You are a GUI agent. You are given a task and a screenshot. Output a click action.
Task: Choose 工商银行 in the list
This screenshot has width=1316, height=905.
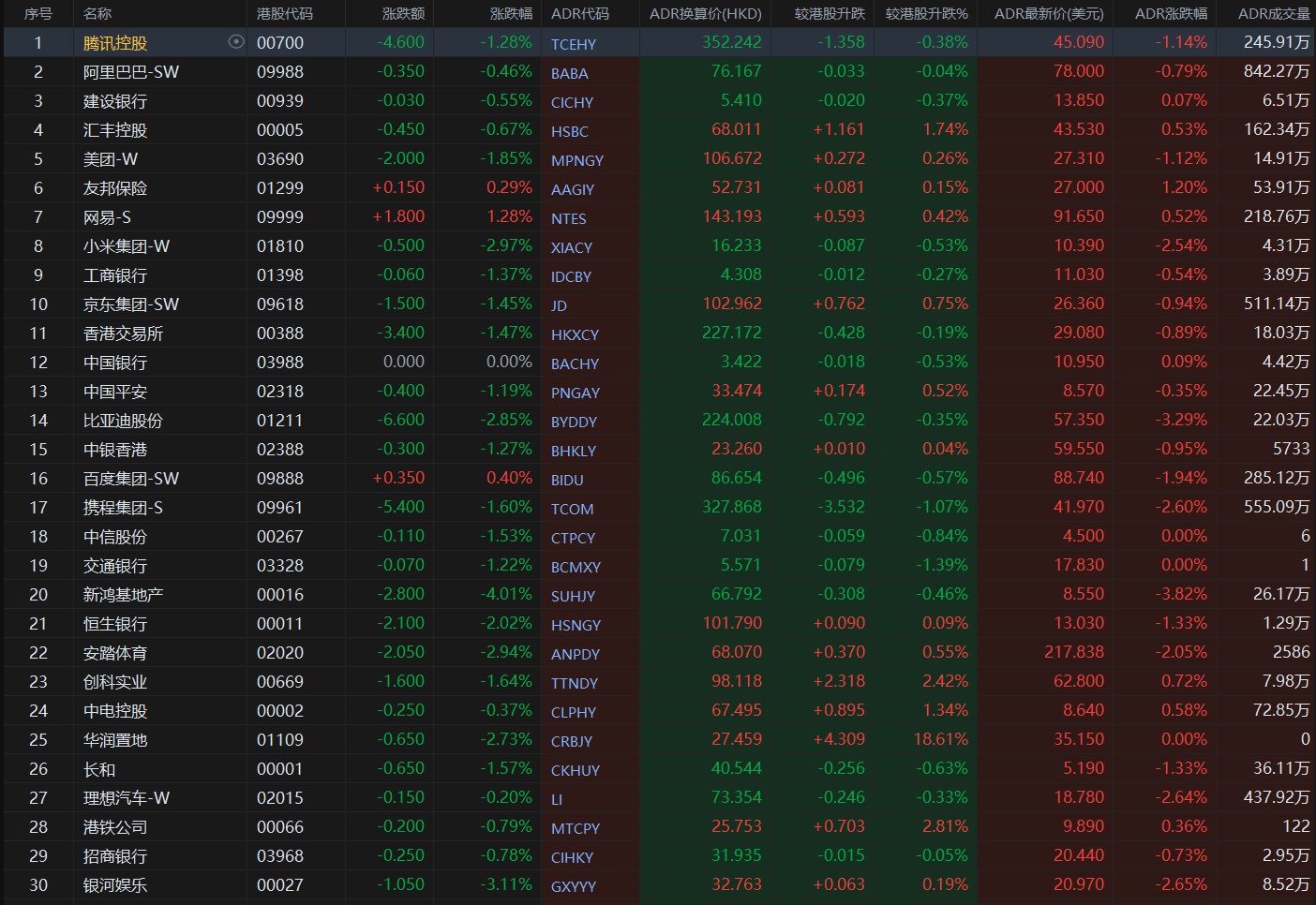coord(115,275)
